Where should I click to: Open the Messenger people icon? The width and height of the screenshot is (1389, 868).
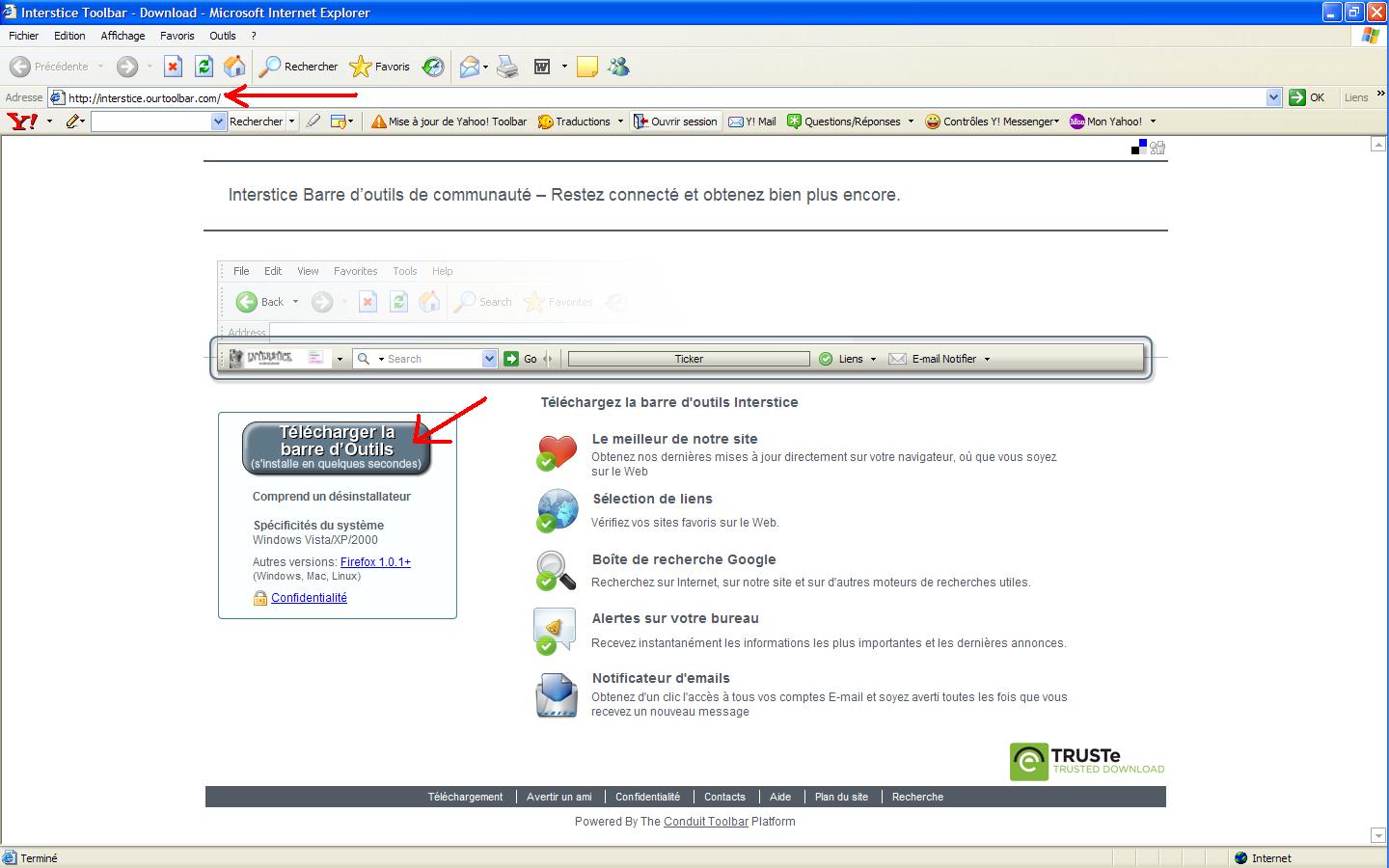point(618,67)
